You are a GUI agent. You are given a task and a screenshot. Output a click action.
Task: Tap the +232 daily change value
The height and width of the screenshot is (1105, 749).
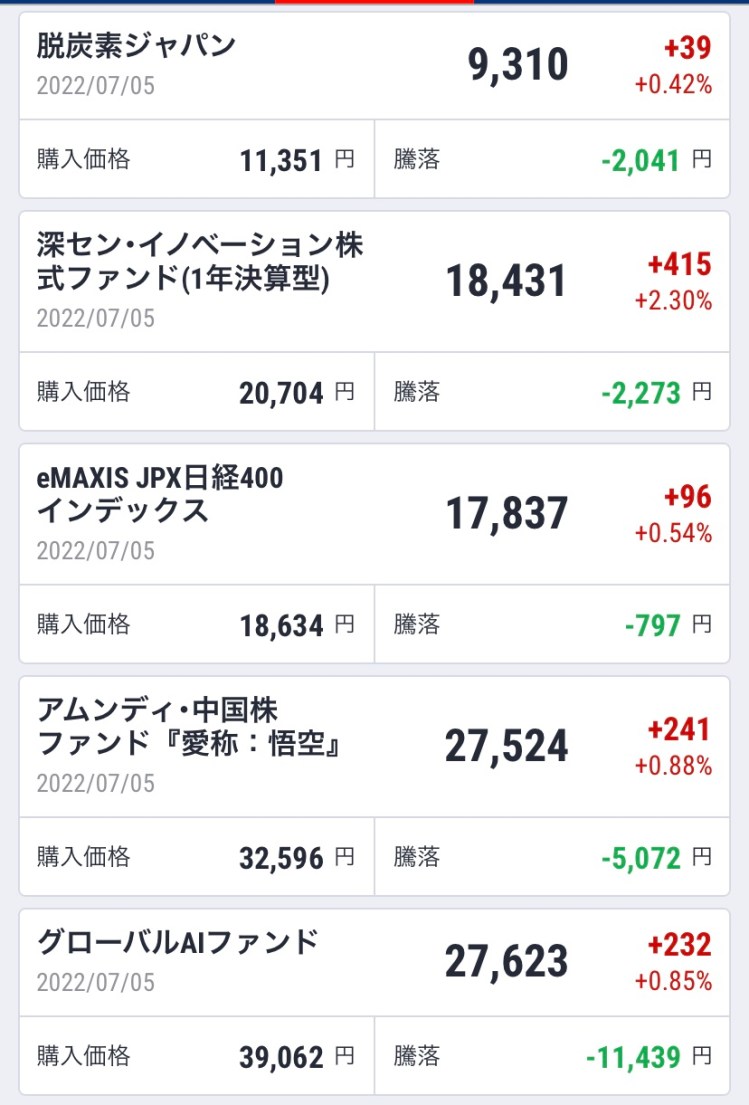point(679,945)
